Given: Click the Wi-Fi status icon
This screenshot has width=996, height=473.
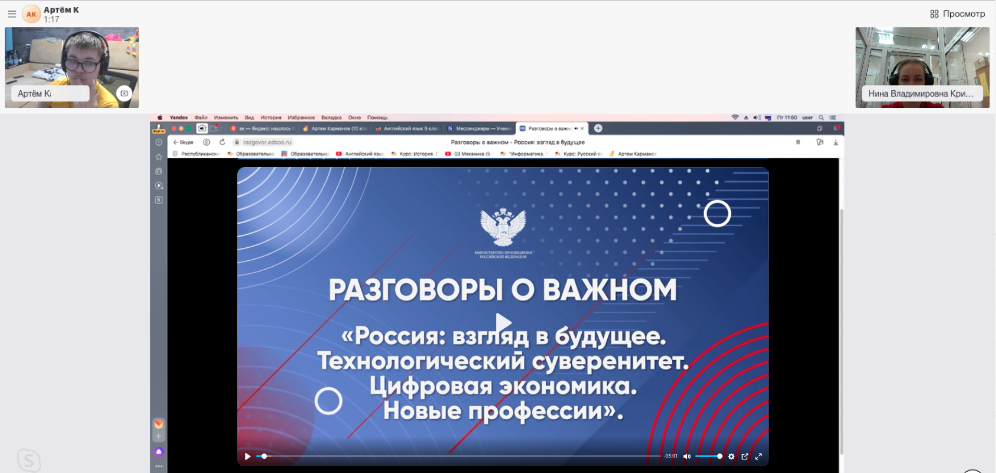Looking at the screenshot, I should click(736, 117).
